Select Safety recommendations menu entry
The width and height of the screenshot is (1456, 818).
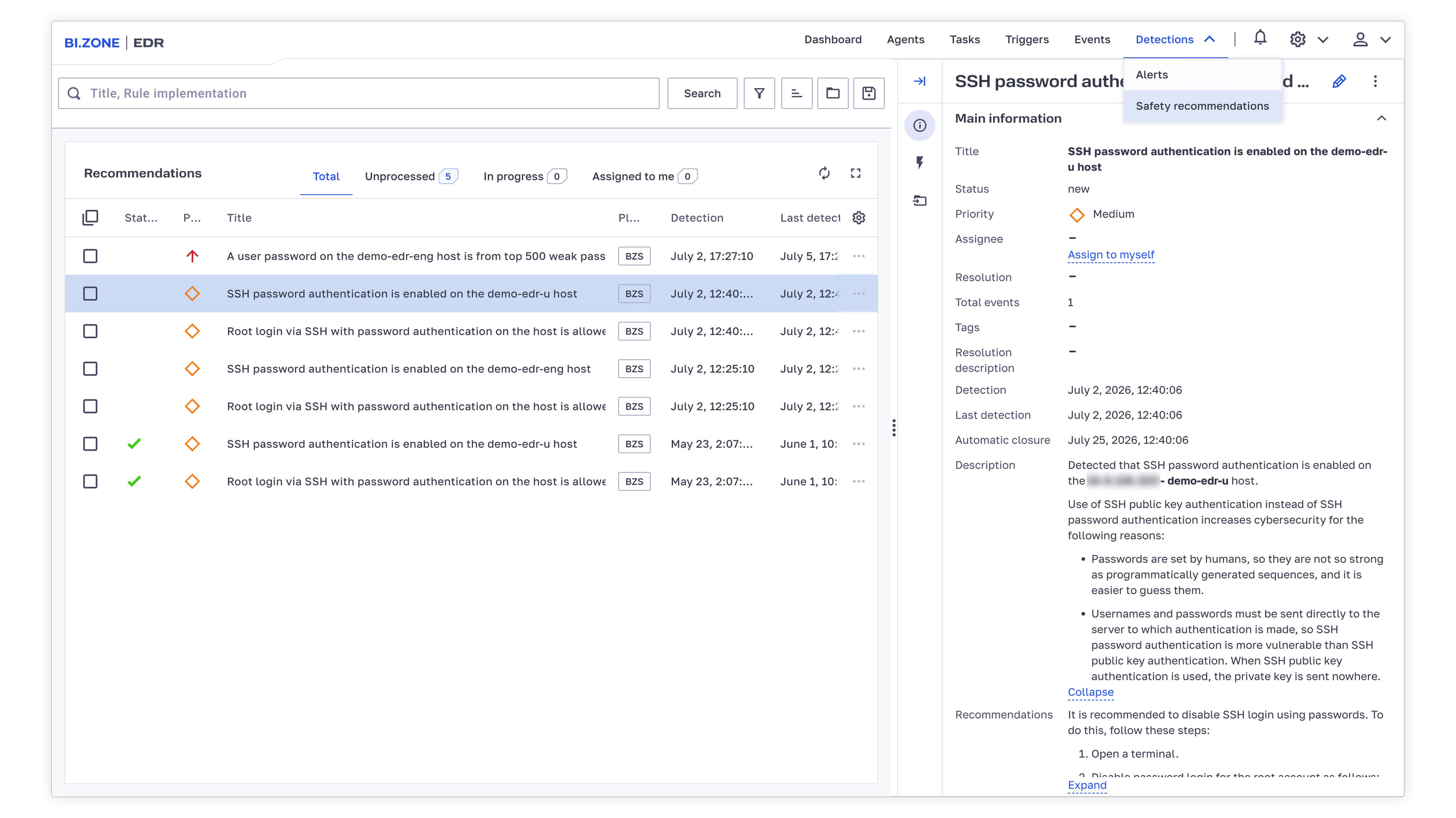1202,106
